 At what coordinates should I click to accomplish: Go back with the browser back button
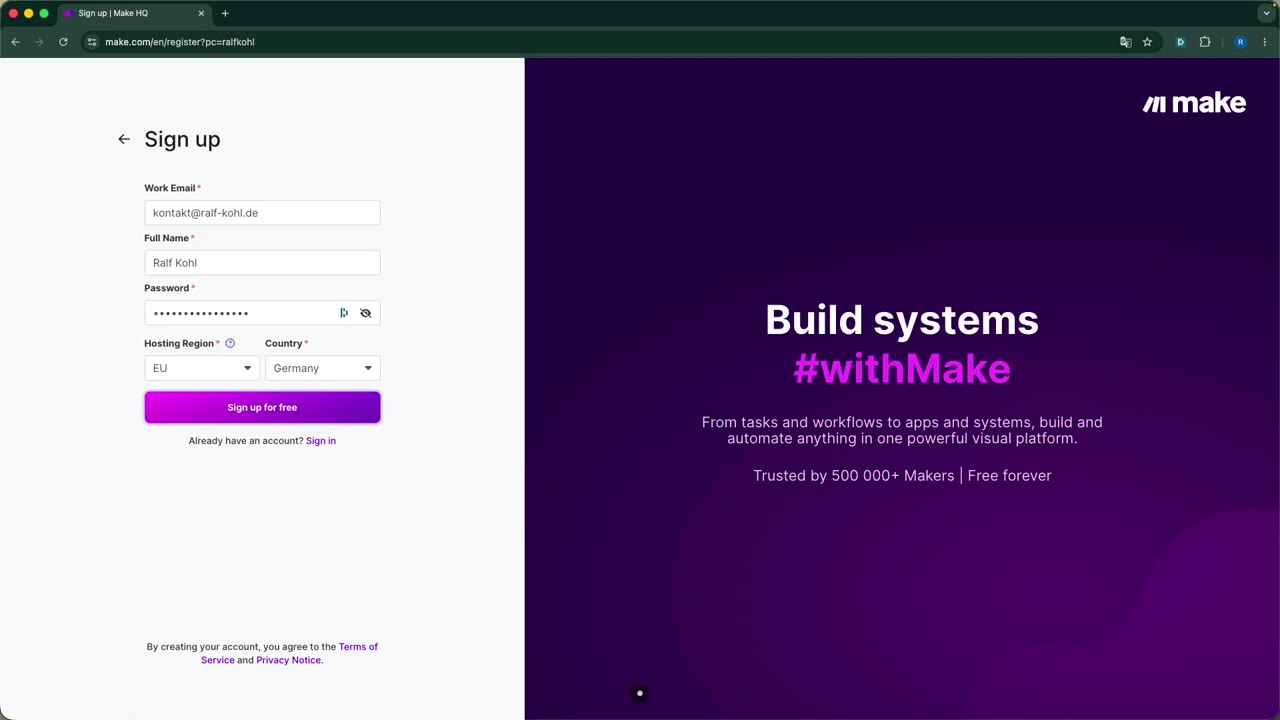pos(15,42)
